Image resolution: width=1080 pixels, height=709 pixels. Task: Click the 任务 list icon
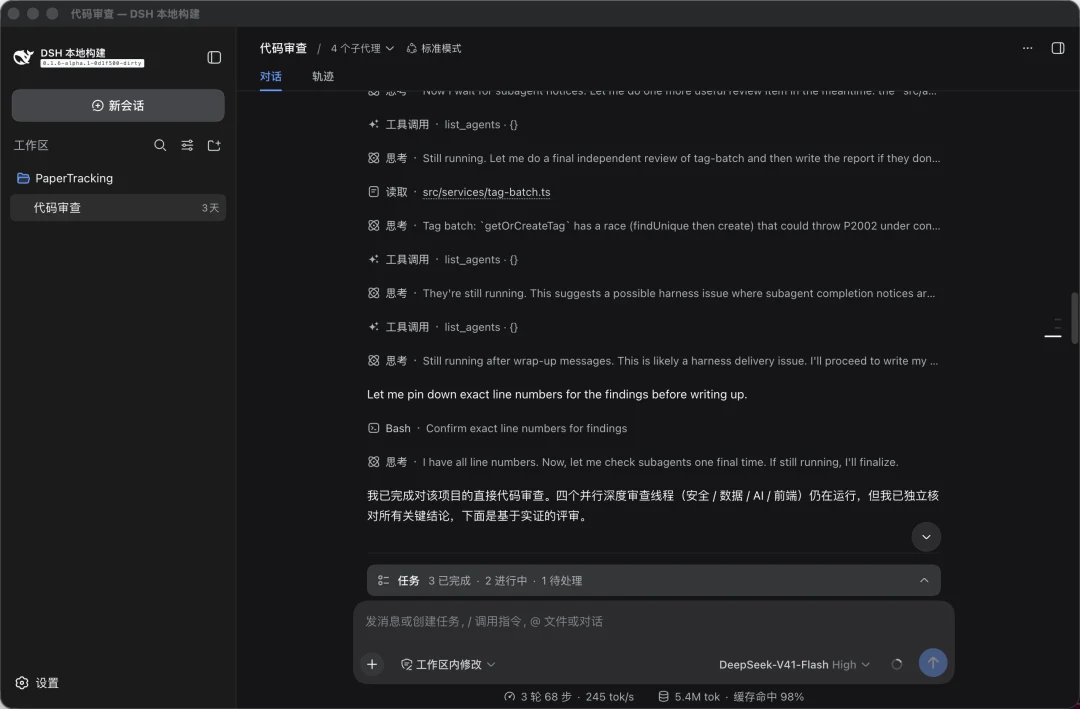[x=384, y=581]
